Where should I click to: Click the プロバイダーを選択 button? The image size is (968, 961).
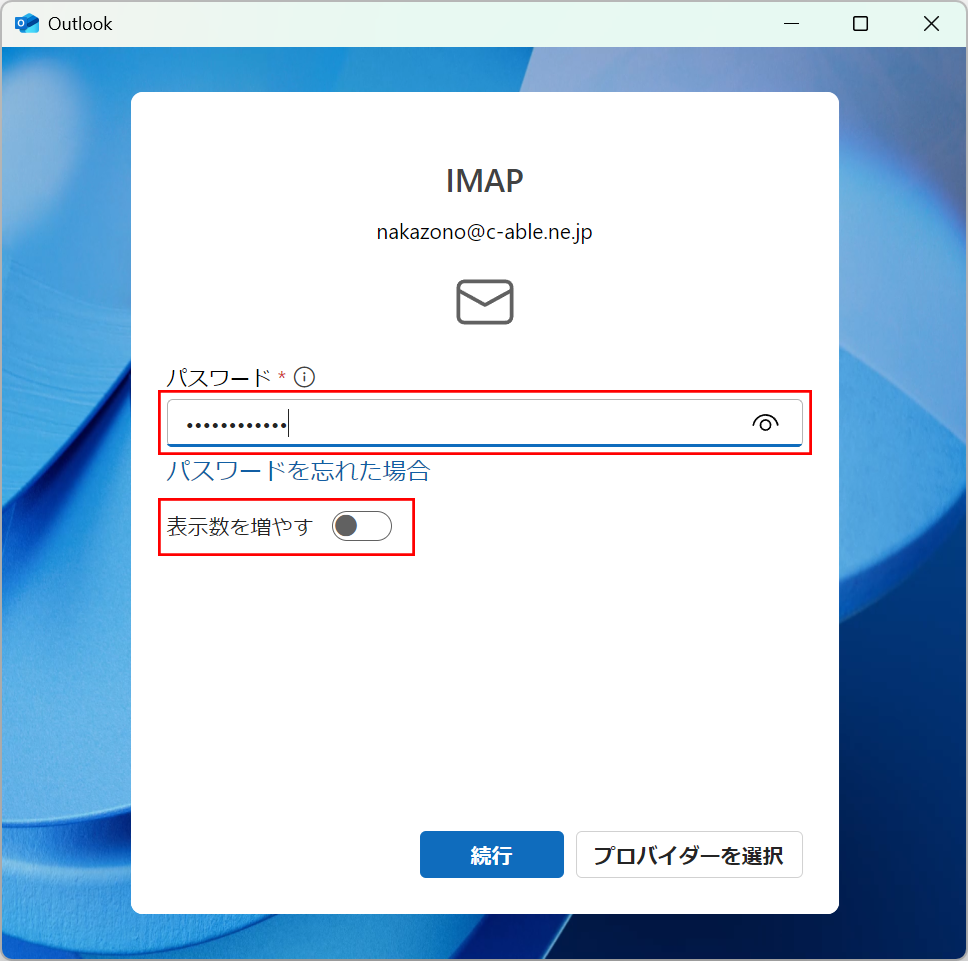tap(689, 855)
